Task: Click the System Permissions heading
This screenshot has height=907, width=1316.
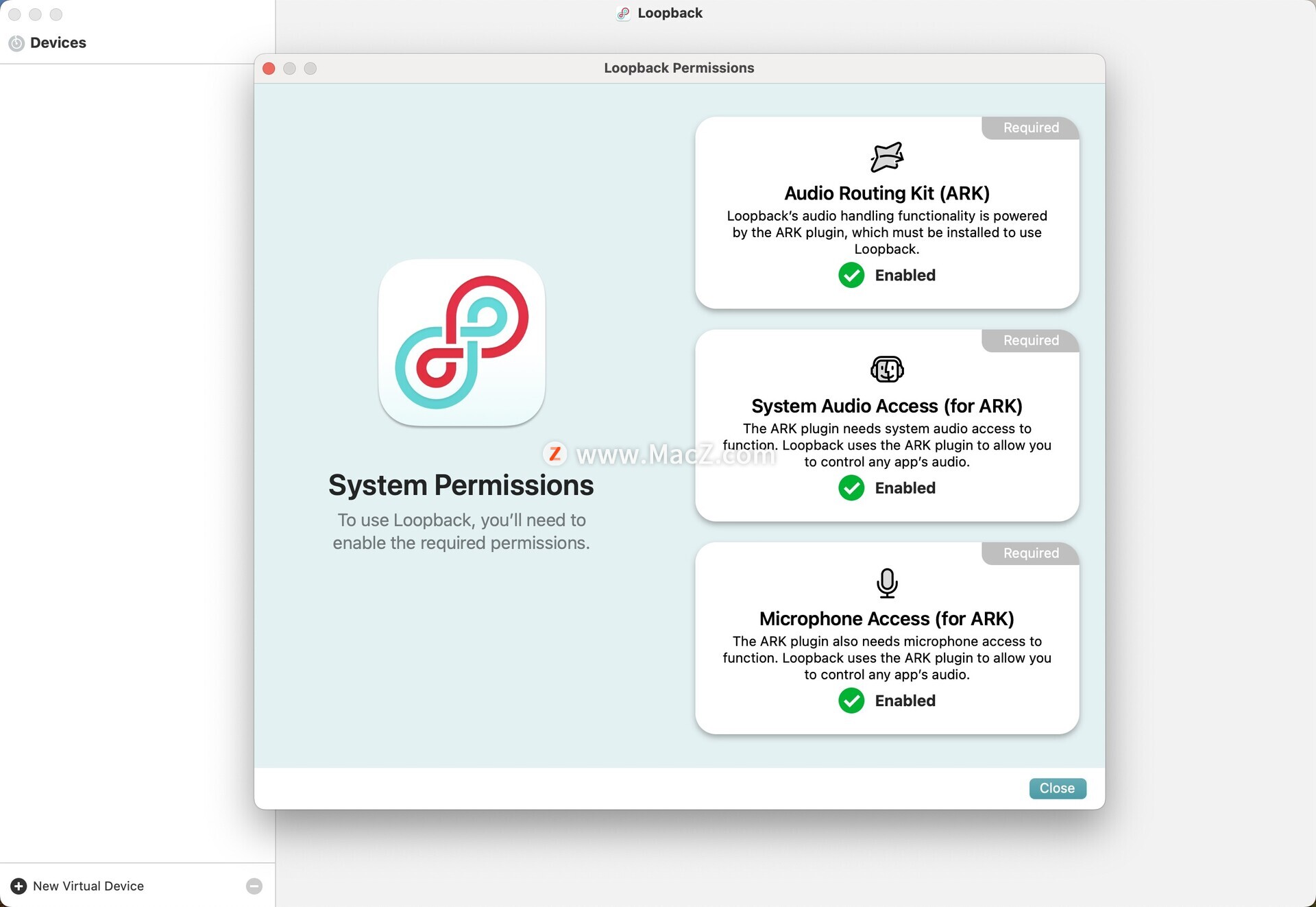Action: 461,485
